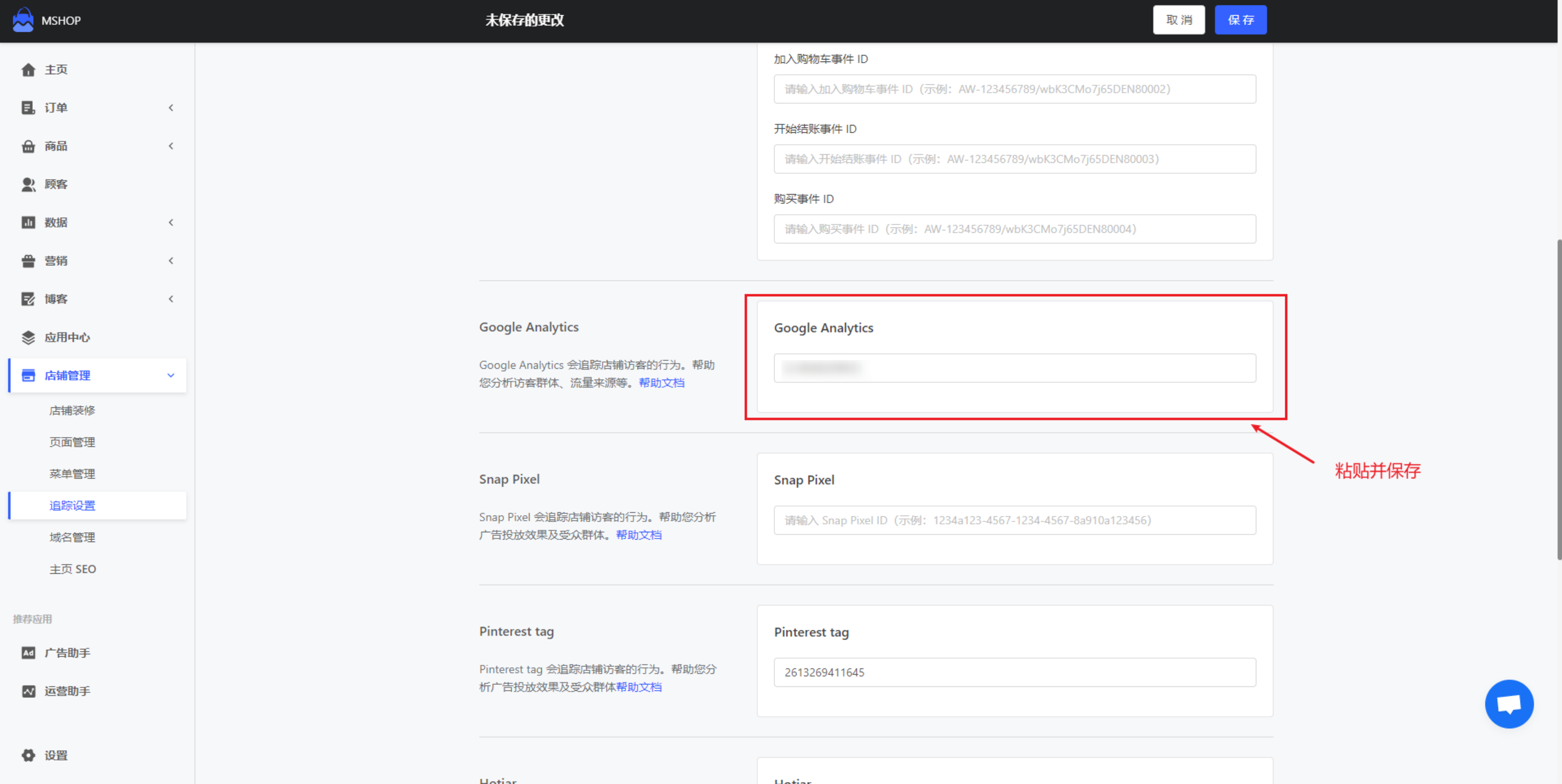Click the 顾客 customers icon
The height and width of the screenshot is (784, 1562).
pos(28,184)
